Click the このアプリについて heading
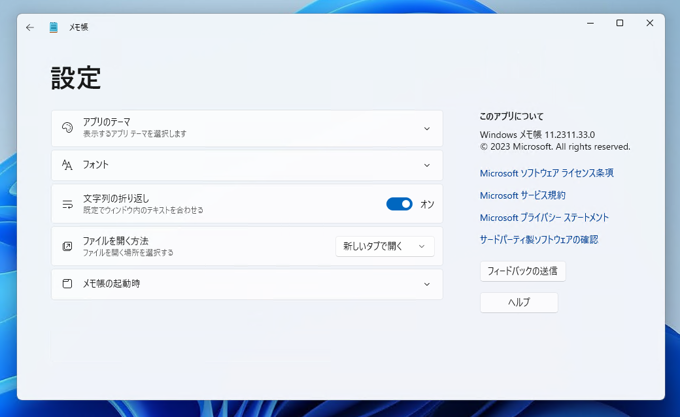Image resolution: width=680 pixels, height=417 pixels. [511, 116]
